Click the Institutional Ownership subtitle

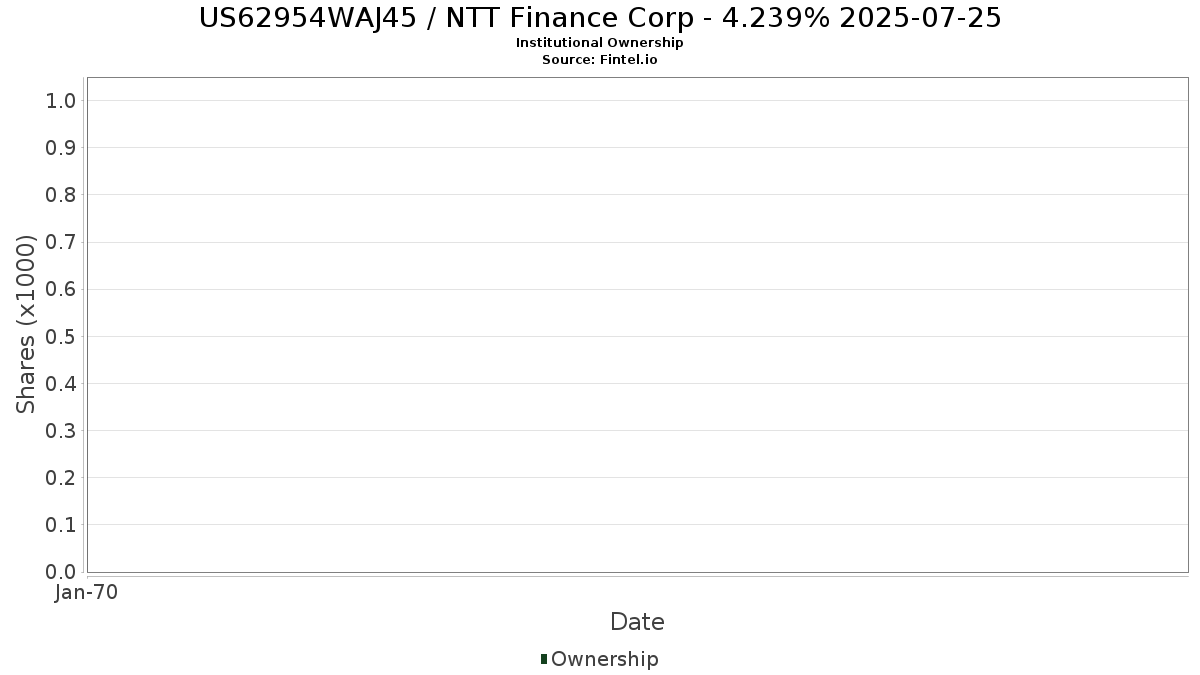[x=600, y=43]
